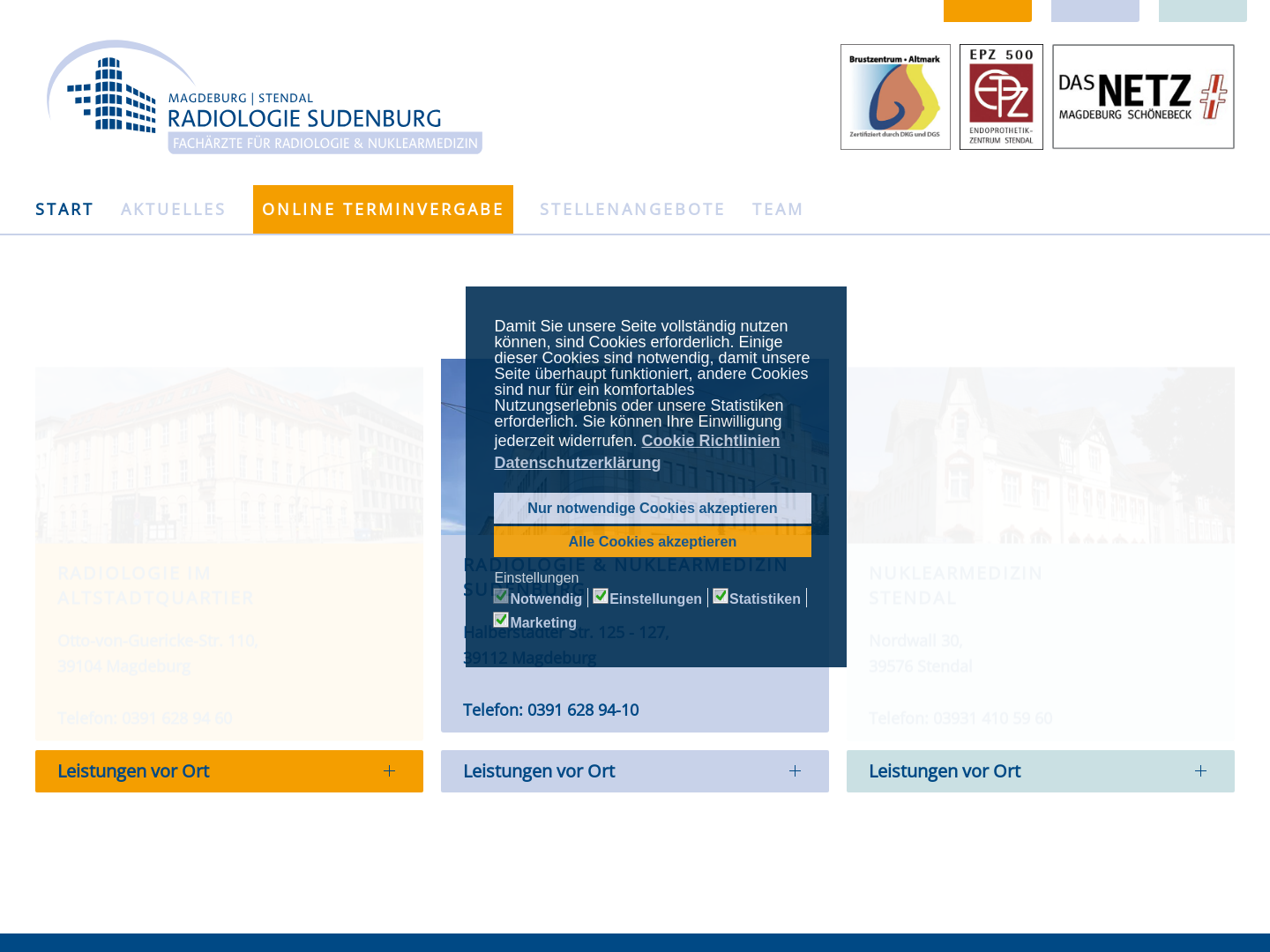Open the Cookie Richtlinien link

click(x=711, y=441)
